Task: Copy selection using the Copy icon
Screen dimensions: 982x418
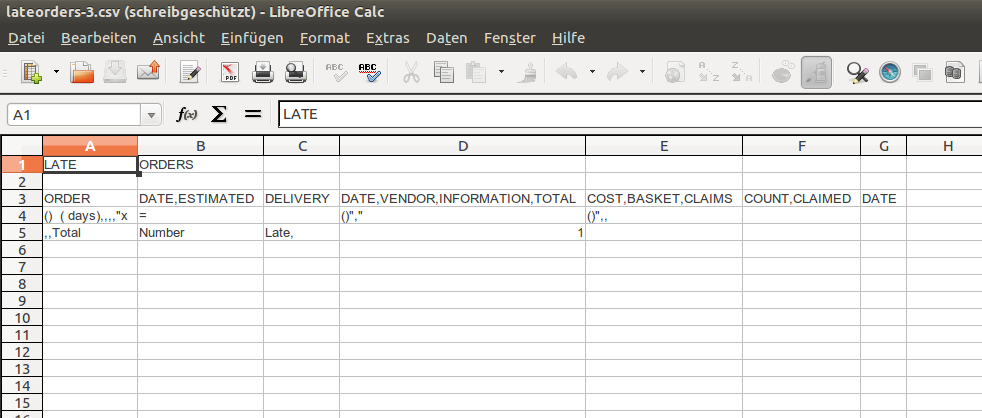Action: coord(444,72)
